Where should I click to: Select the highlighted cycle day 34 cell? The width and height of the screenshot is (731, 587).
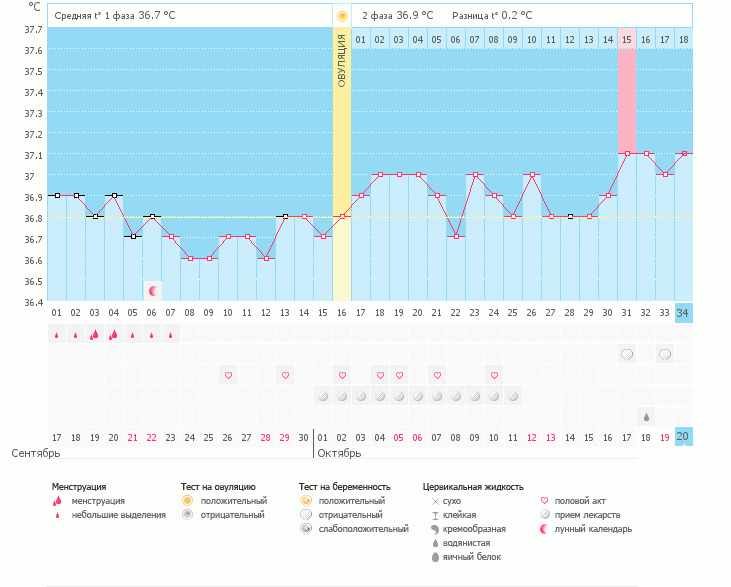[684, 314]
